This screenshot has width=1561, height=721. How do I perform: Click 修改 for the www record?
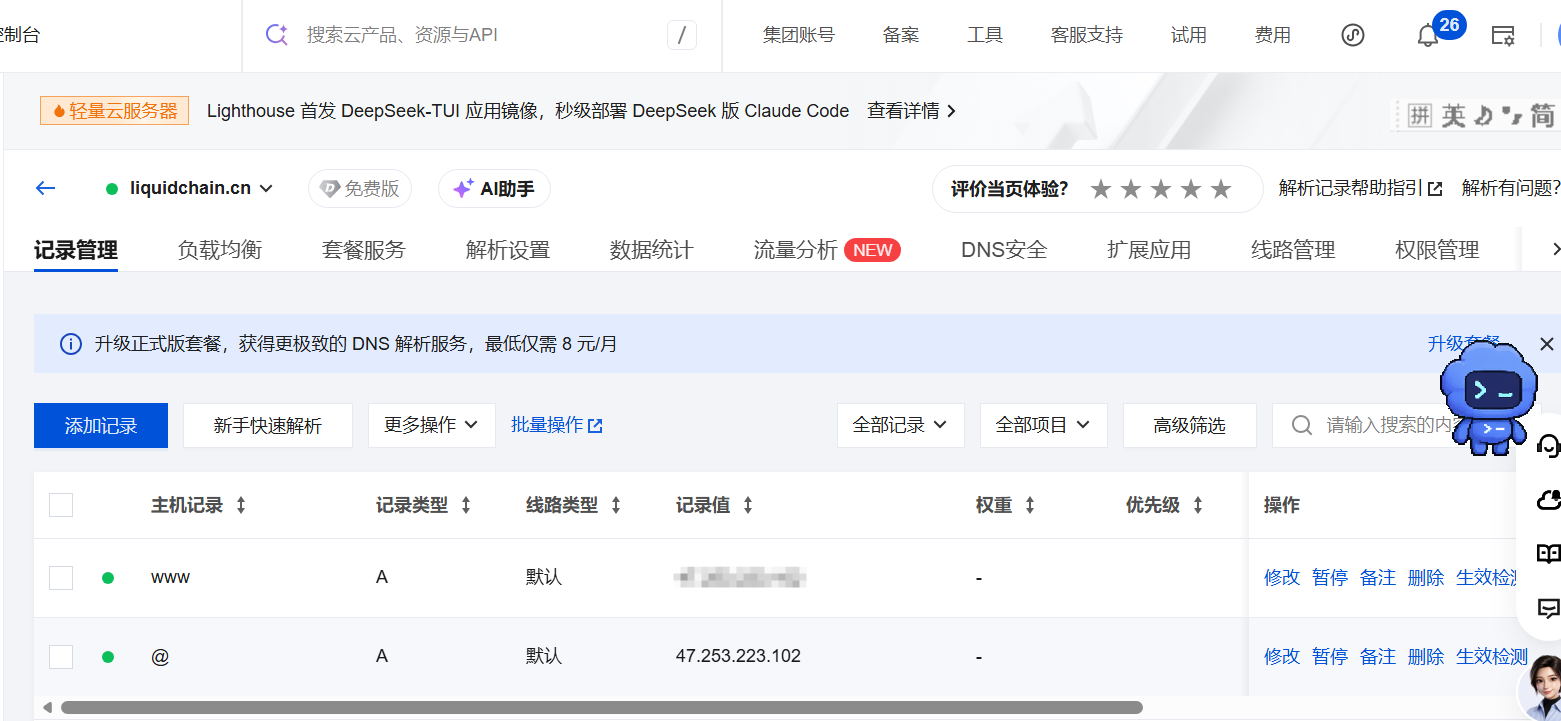pos(1282,577)
